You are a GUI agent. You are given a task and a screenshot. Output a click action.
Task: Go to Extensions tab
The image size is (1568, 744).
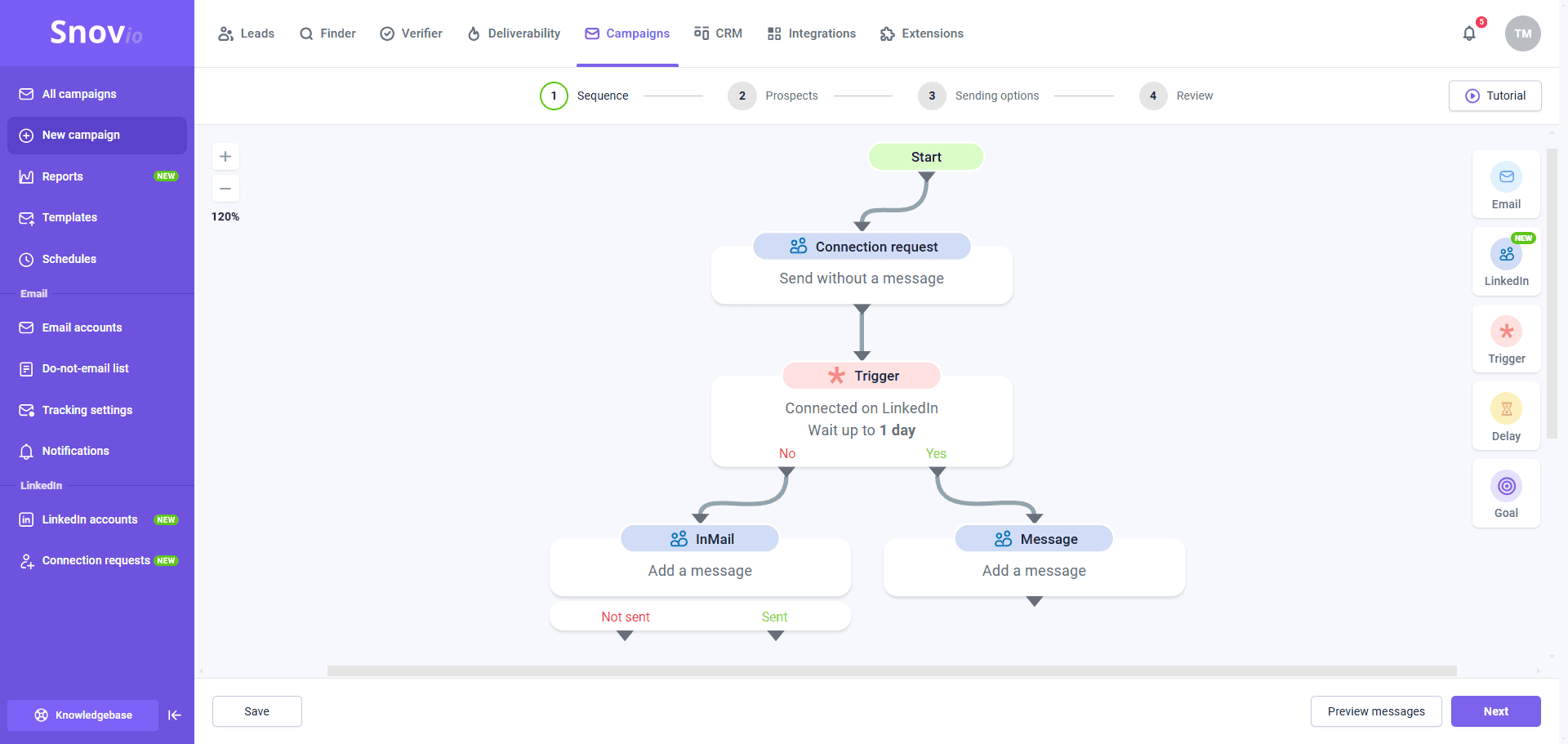point(922,33)
